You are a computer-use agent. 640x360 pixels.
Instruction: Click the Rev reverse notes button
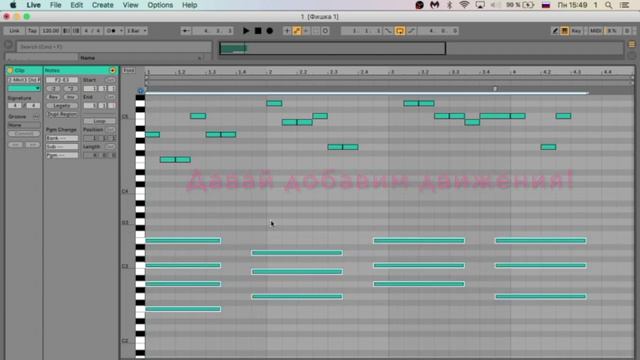(53, 97)
